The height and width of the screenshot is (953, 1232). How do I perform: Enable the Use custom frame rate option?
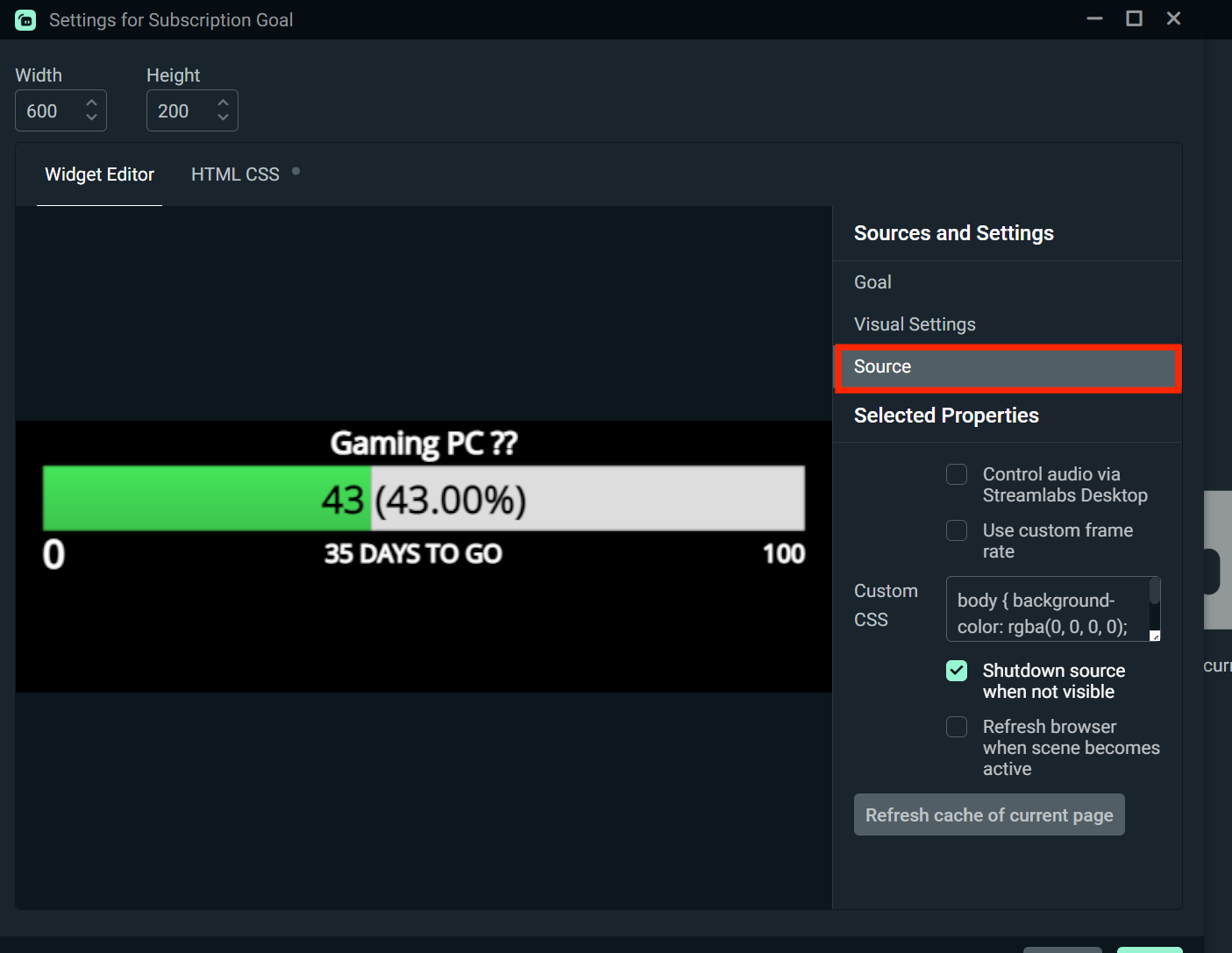coord(956,530)
